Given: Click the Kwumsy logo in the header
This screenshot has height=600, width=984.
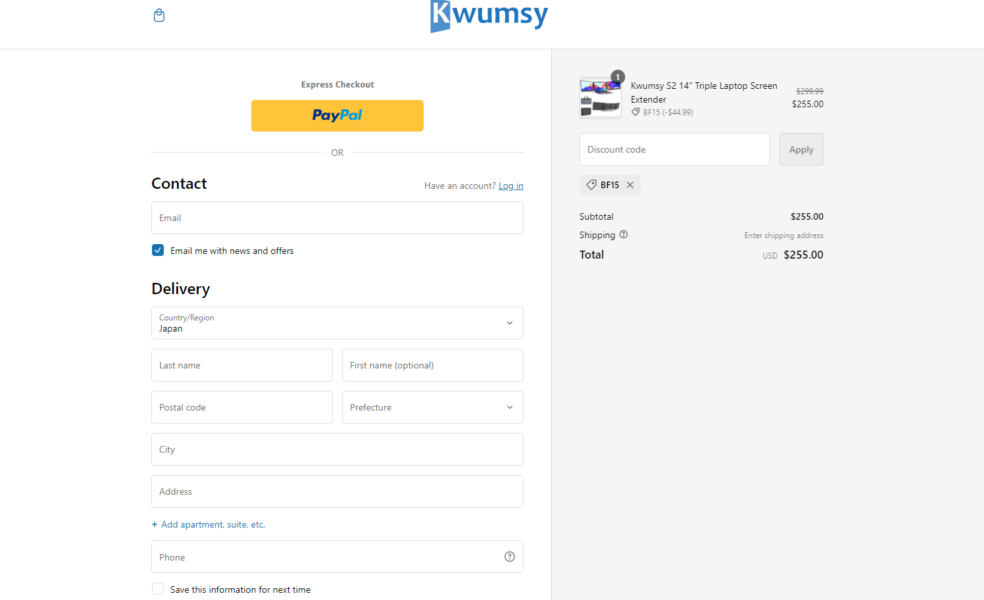Looking at the screenshot, I should point(489,16).
